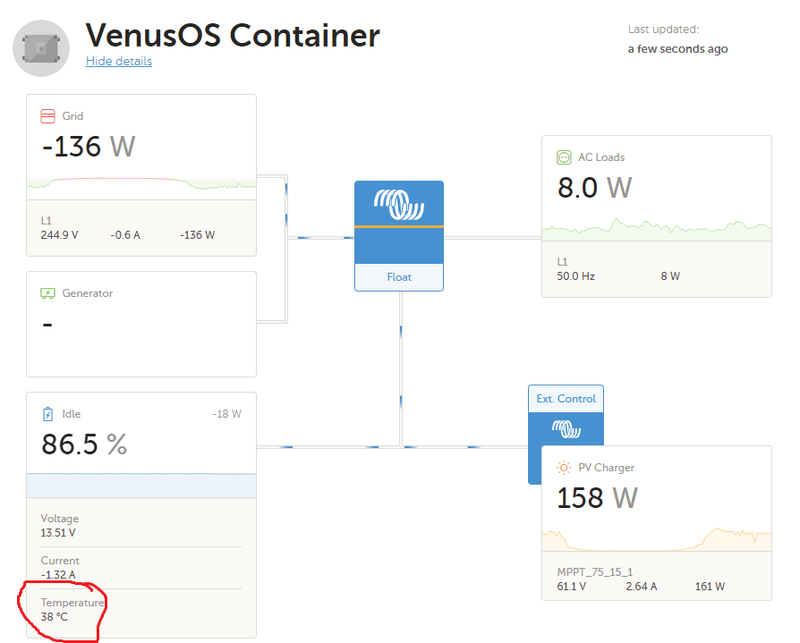Viewport: 800px width, 643px height.
Task: Click the Ext. Control label
Action: 566,398
